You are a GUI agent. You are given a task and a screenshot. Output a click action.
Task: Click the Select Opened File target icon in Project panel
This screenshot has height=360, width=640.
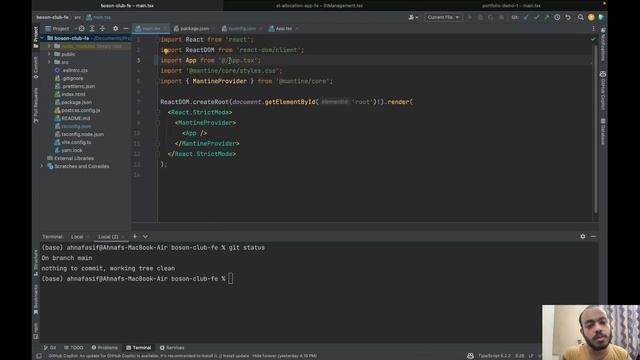(x=82, y=29)
